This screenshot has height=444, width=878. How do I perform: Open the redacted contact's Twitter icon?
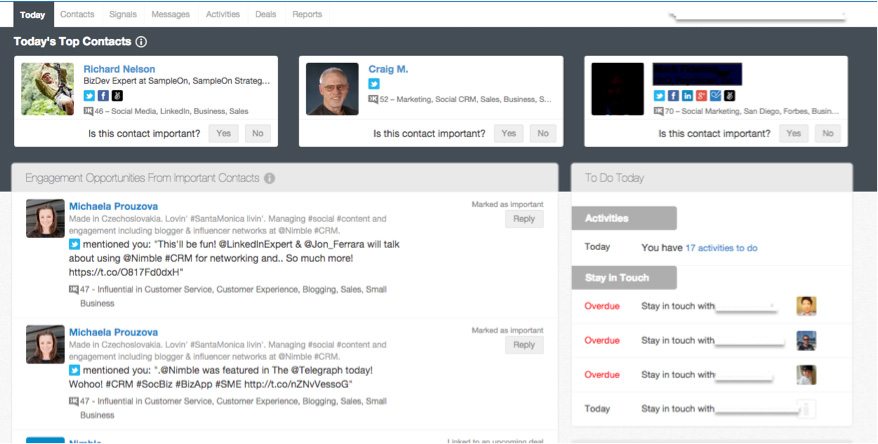tap(660, 96)
